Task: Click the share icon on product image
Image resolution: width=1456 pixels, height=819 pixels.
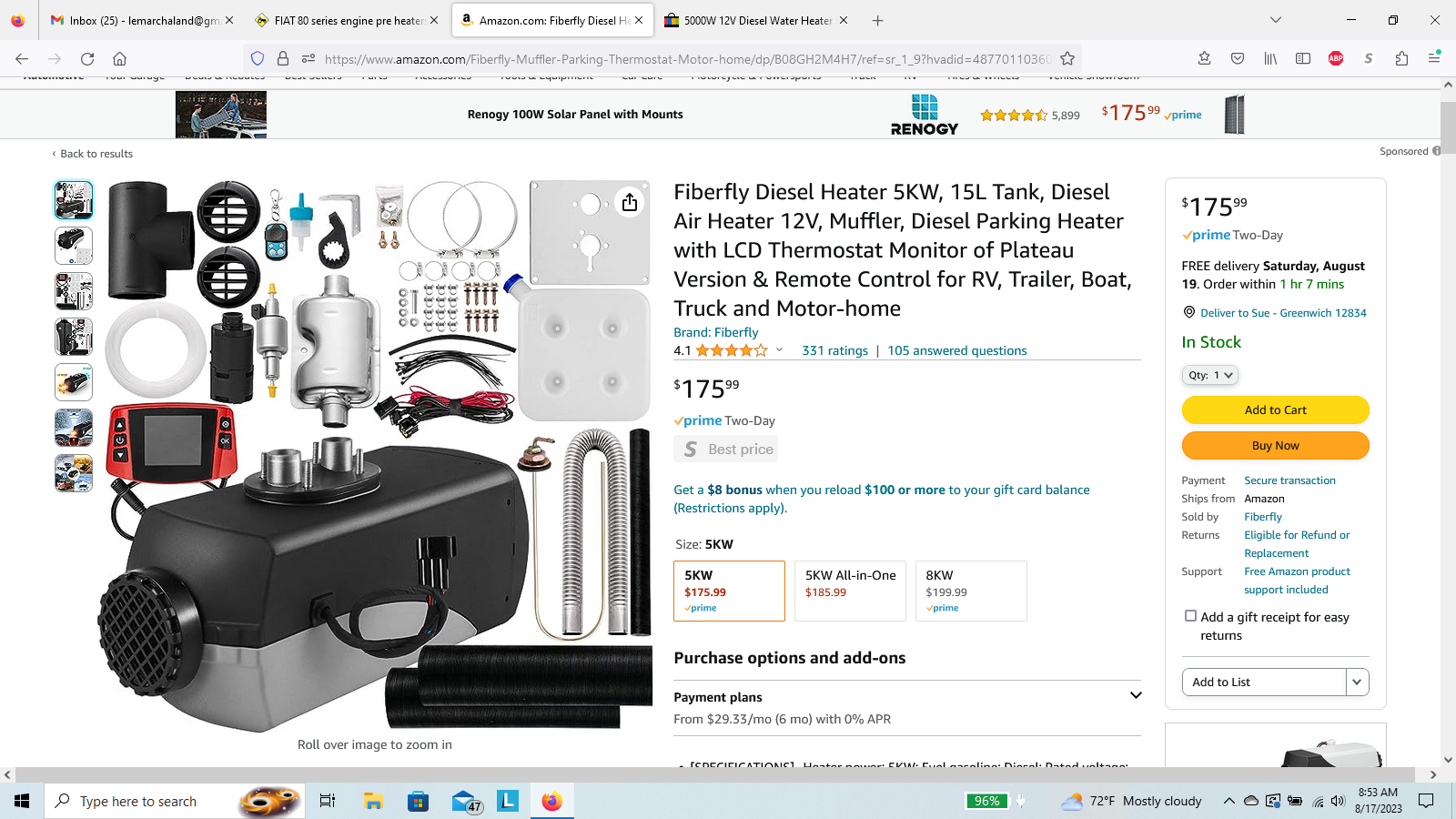Action: [630, 202]
